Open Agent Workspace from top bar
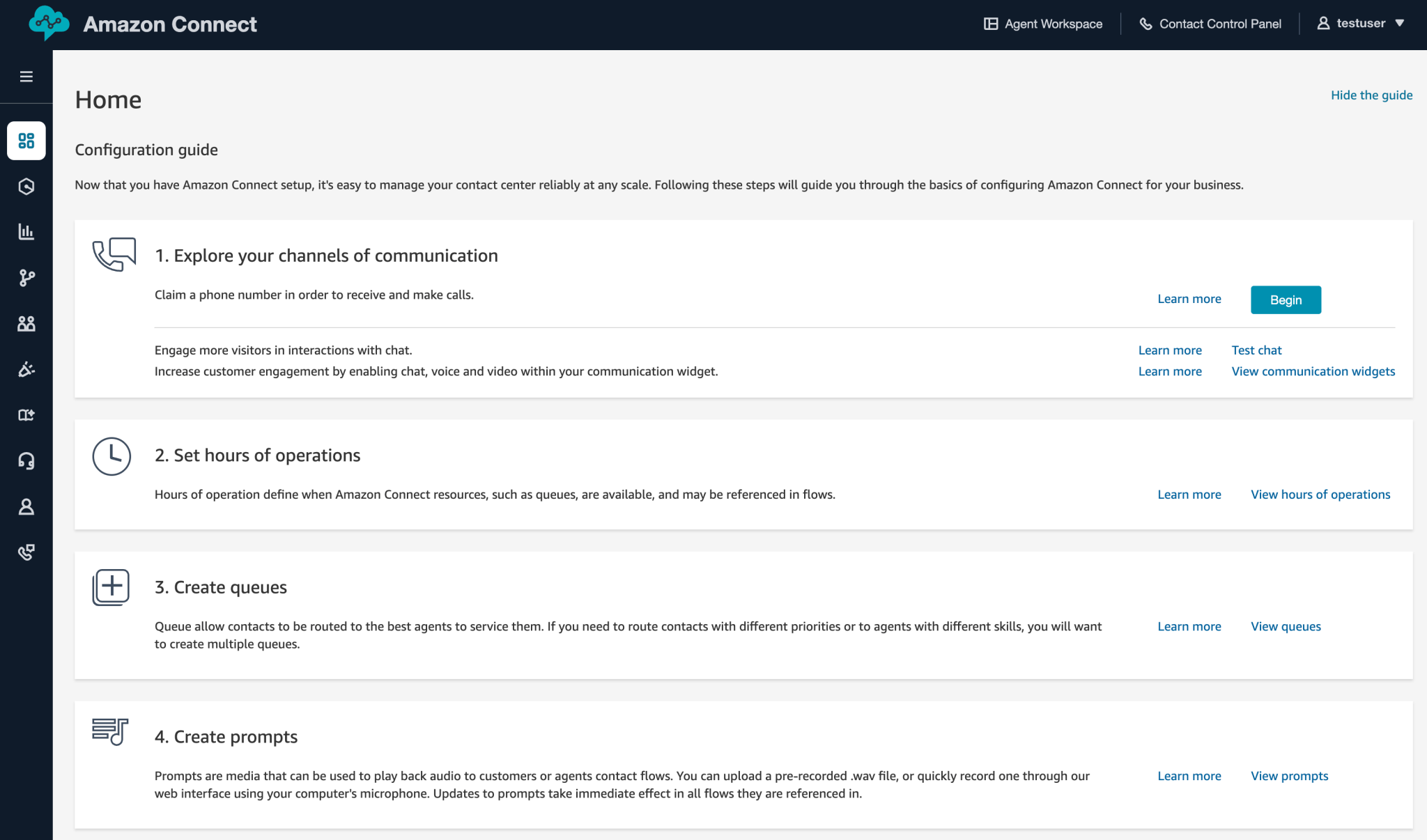 coord(1042,23)
